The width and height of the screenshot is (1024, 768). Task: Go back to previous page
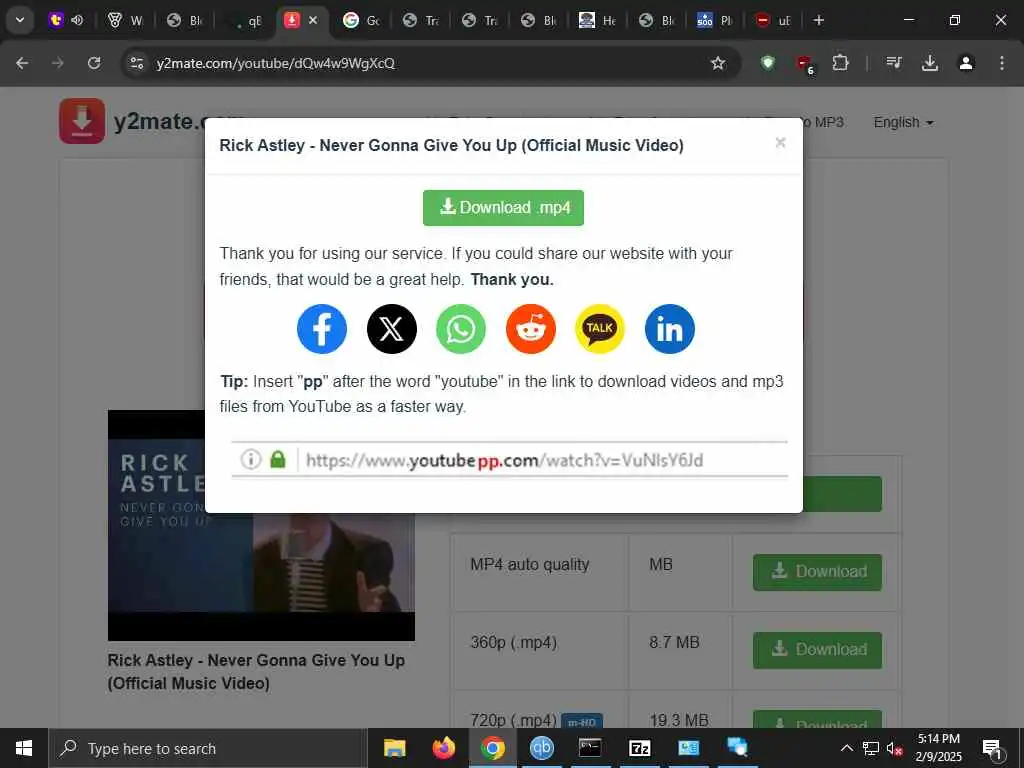tap(22, 63)
